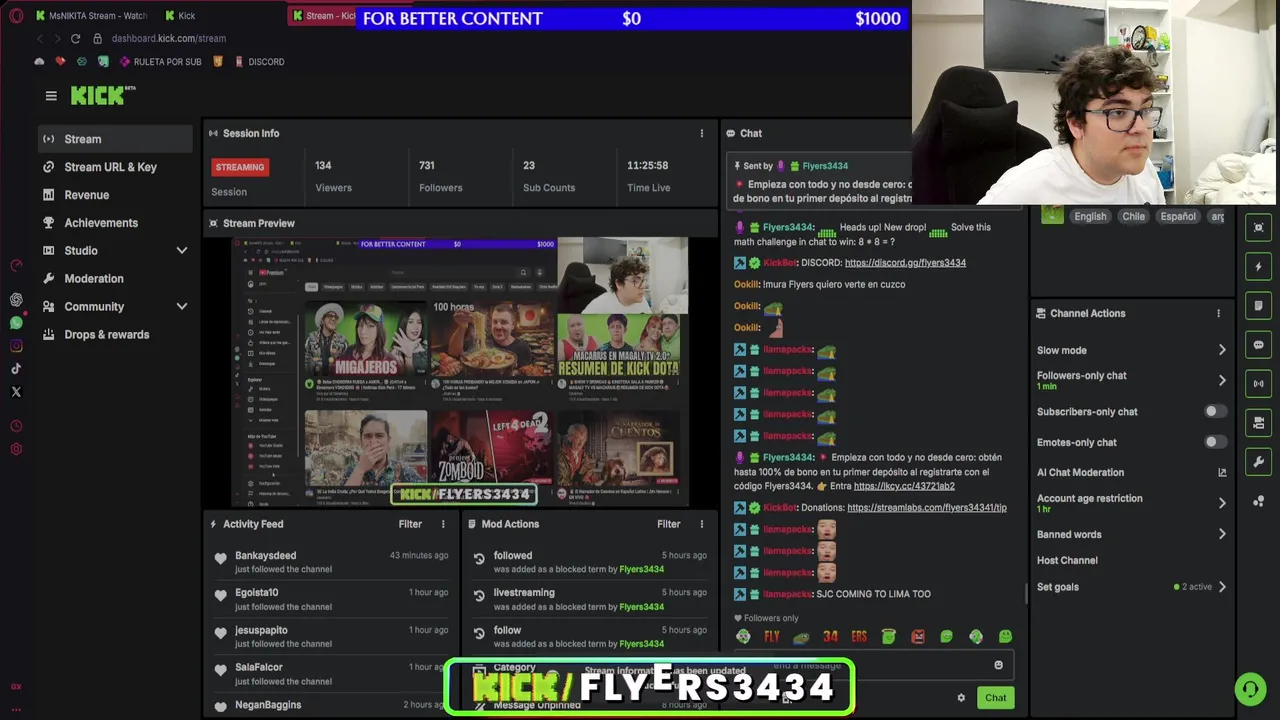Viewport: 1280px width, 720px height.
Task: Open the Stream URL & Key page
Action: point(110,167)
